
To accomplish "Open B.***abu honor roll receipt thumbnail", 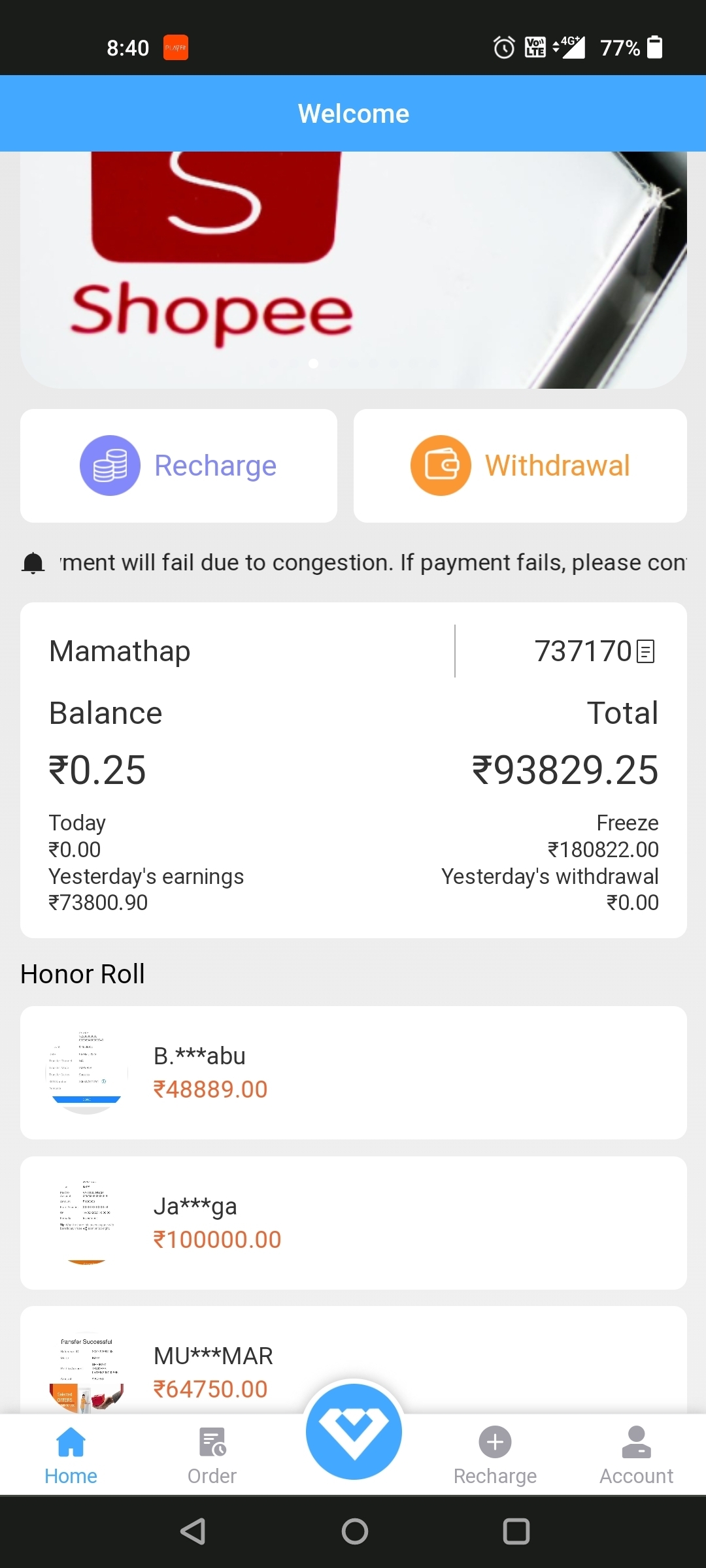I will pos(86,1073).
